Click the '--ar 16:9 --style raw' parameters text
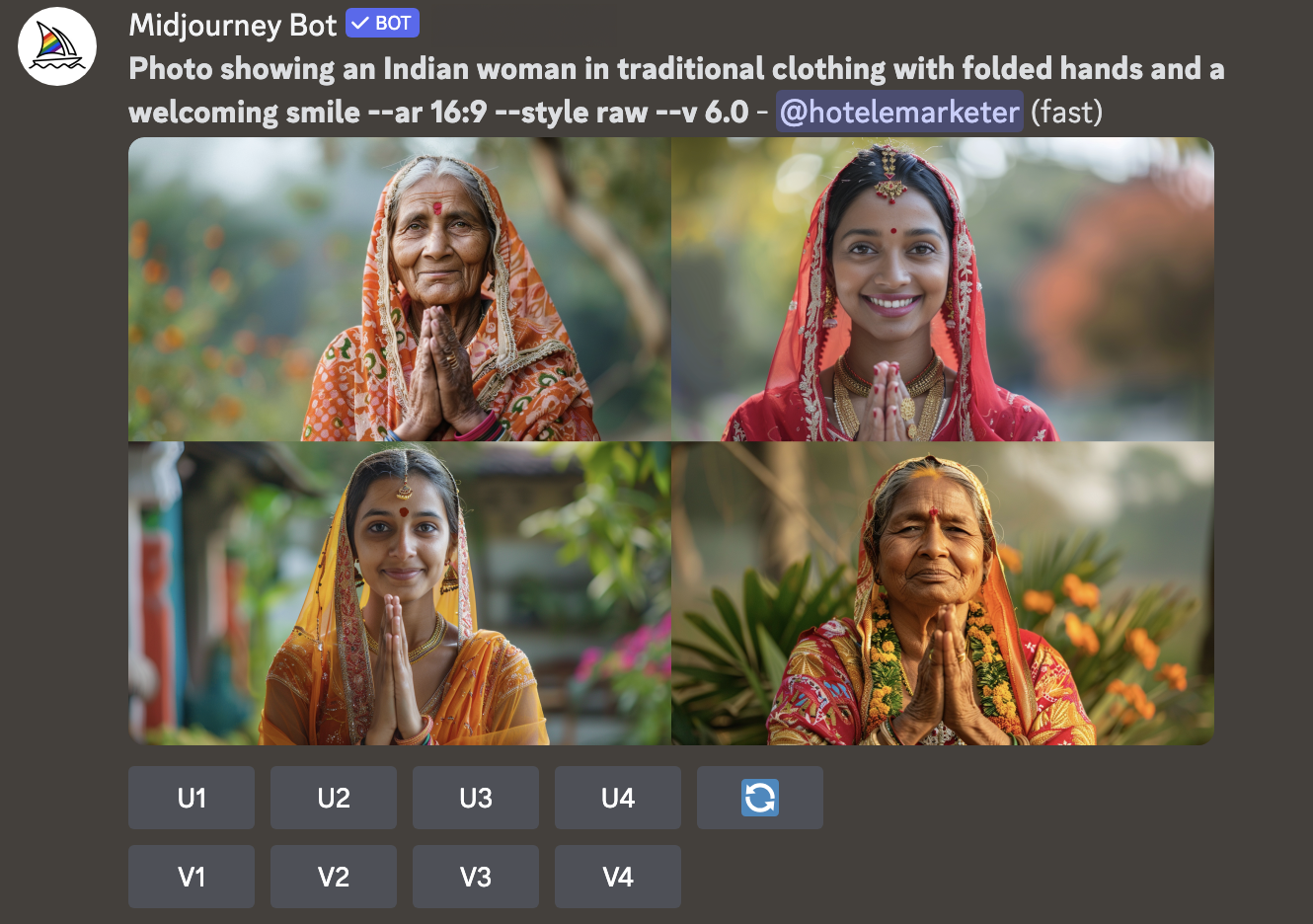1313x924 pixels. coord(507,112)
